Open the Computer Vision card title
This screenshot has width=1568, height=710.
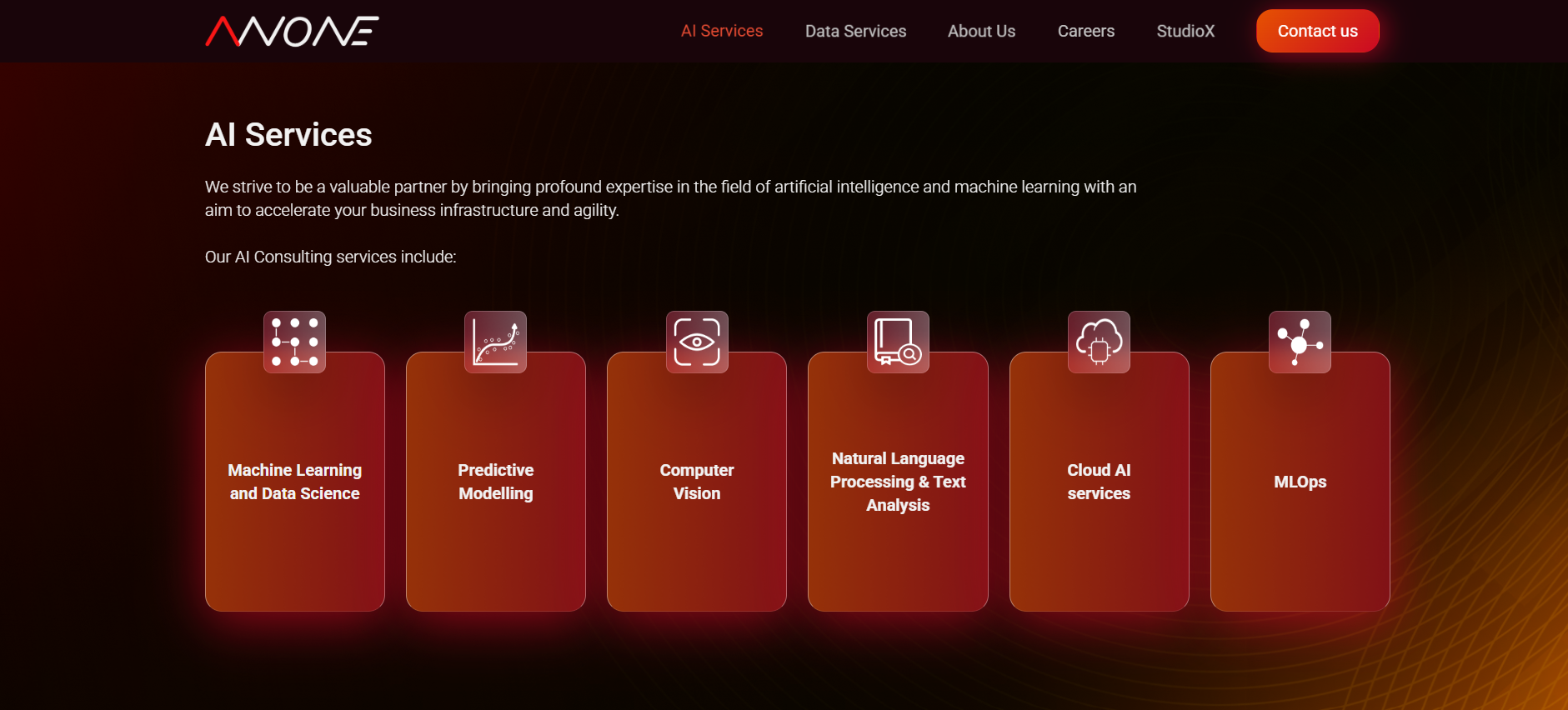point(697,482)
